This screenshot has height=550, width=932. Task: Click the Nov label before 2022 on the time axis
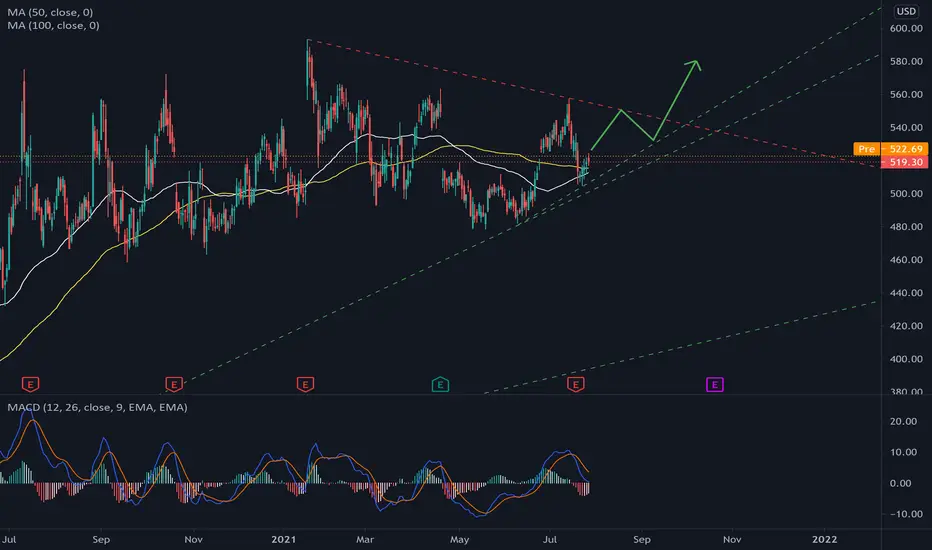tap(732, 539)
